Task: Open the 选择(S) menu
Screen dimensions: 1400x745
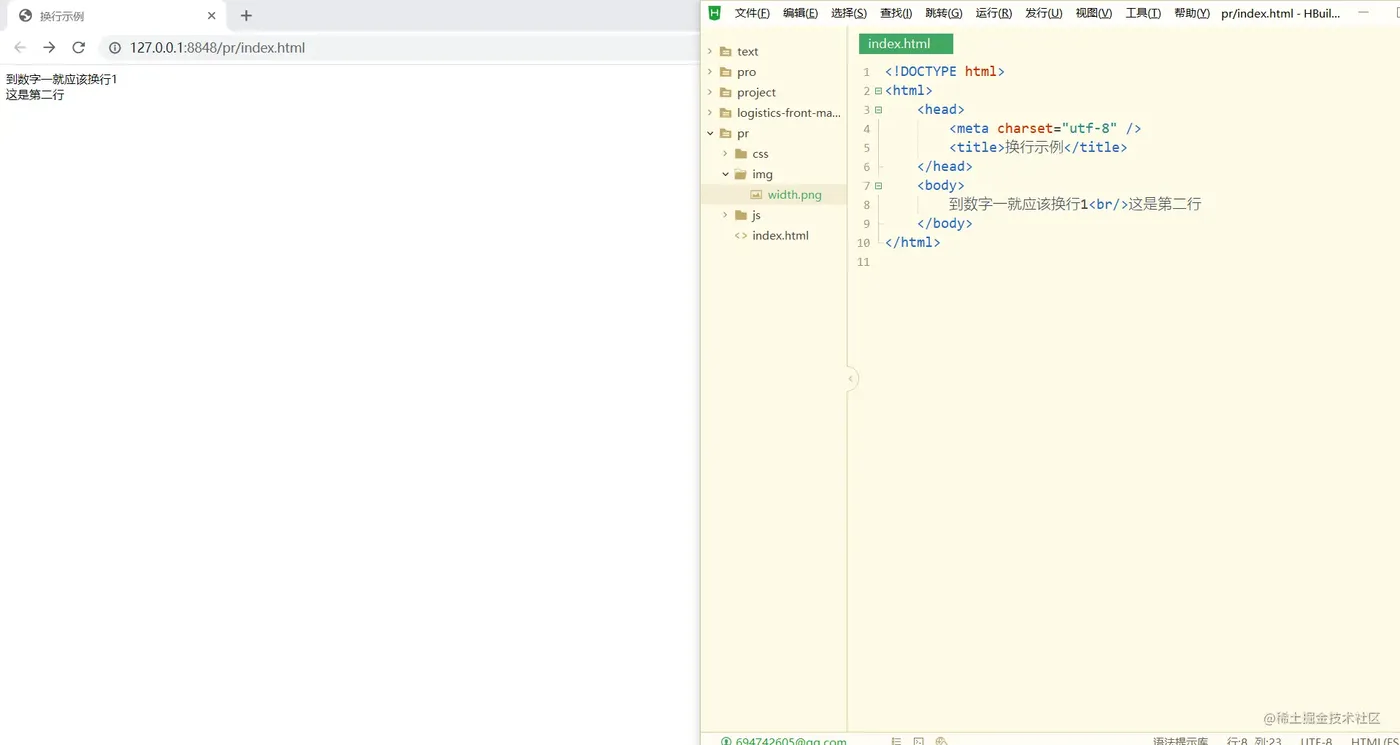Action: click(849, 13)
